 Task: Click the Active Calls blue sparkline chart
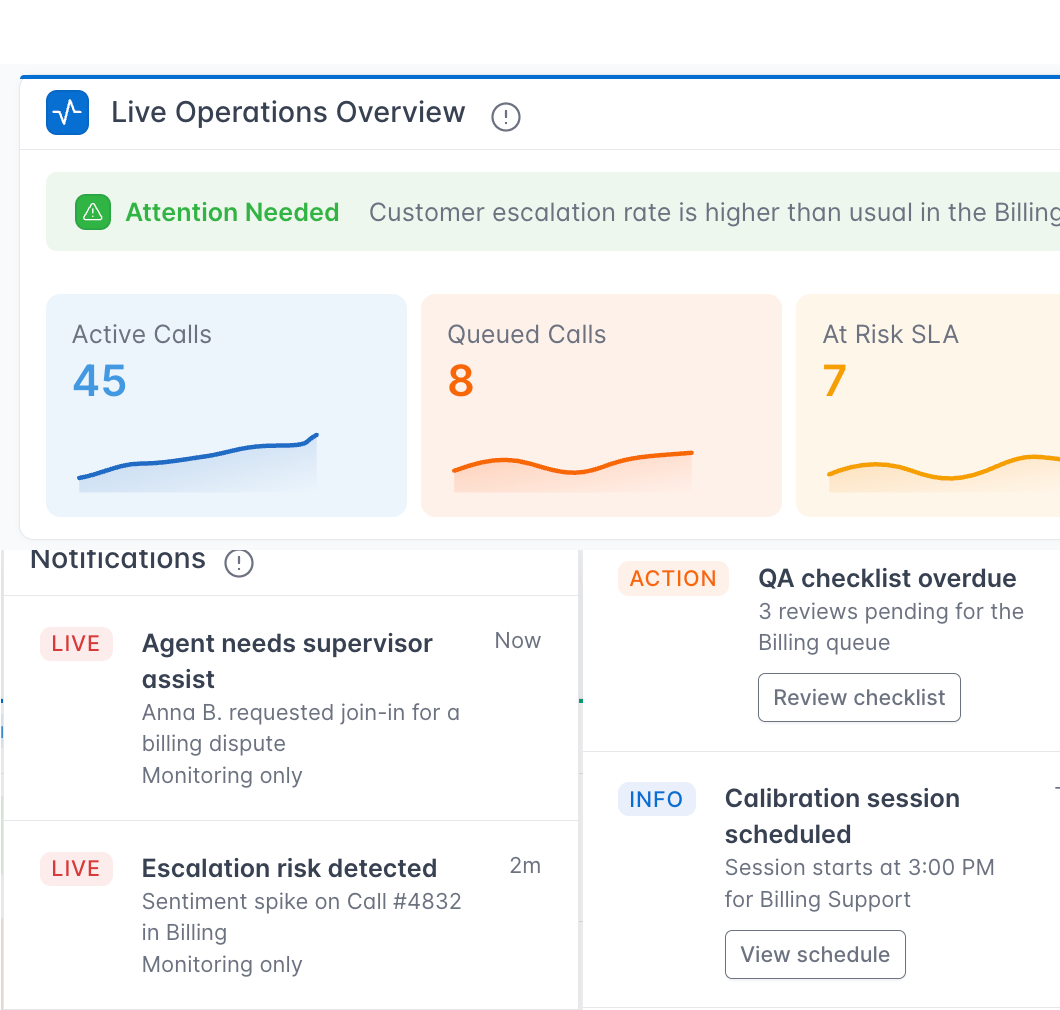point(198,463)
